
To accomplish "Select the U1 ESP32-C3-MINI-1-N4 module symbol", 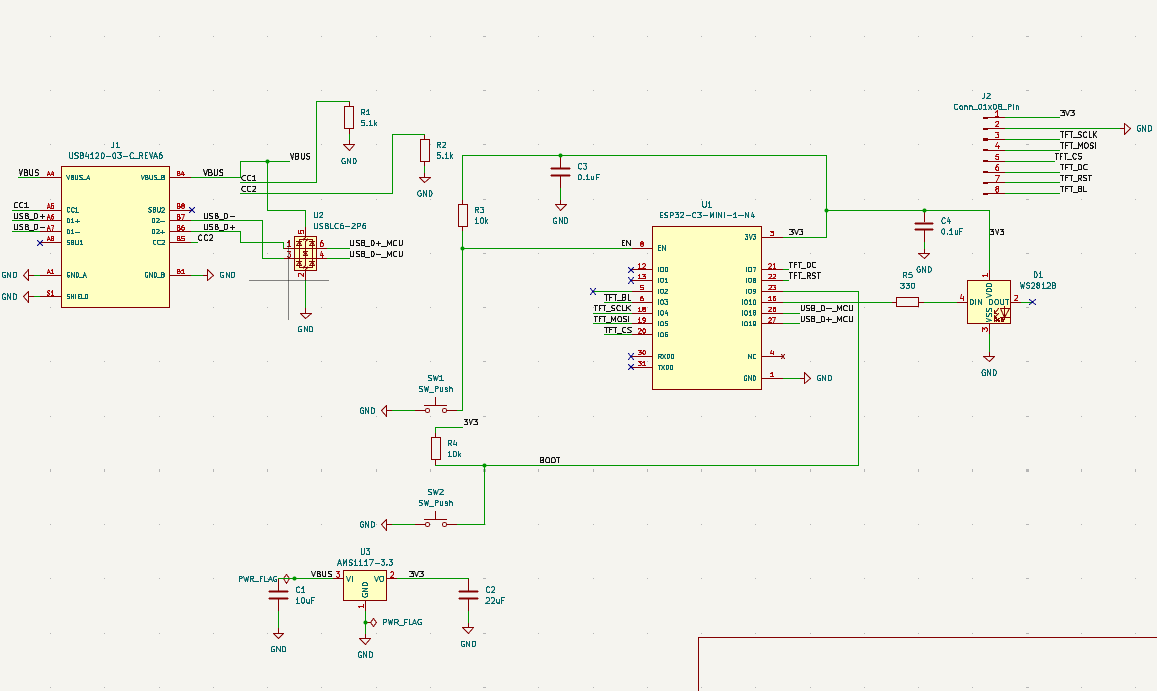I will (706, 307).
